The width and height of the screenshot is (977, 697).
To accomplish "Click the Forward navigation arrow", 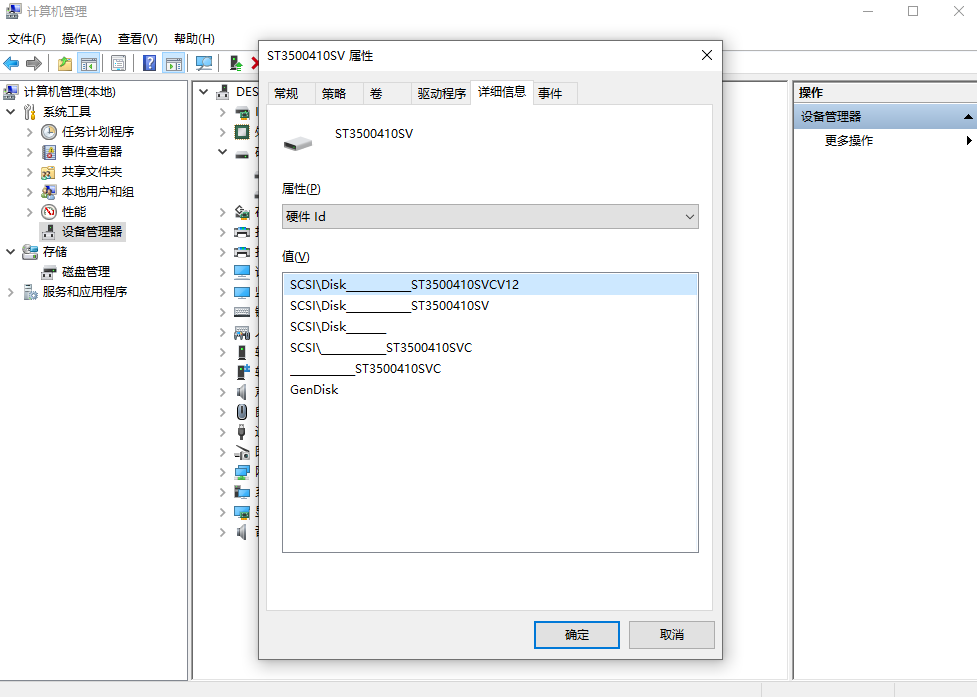I will point(33,62).
